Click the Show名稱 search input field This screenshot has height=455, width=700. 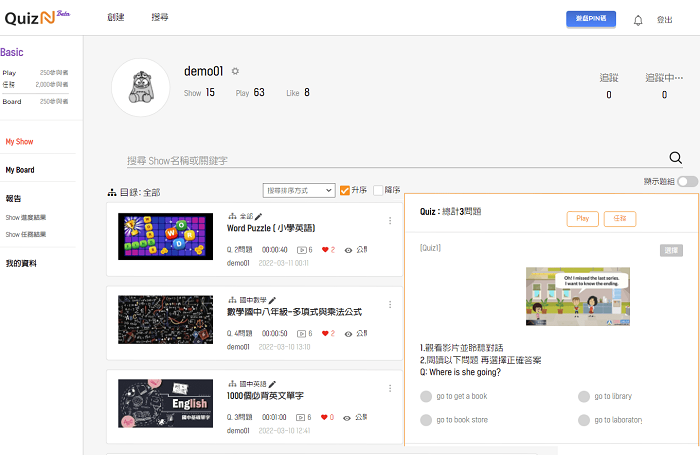coord(390,160)
